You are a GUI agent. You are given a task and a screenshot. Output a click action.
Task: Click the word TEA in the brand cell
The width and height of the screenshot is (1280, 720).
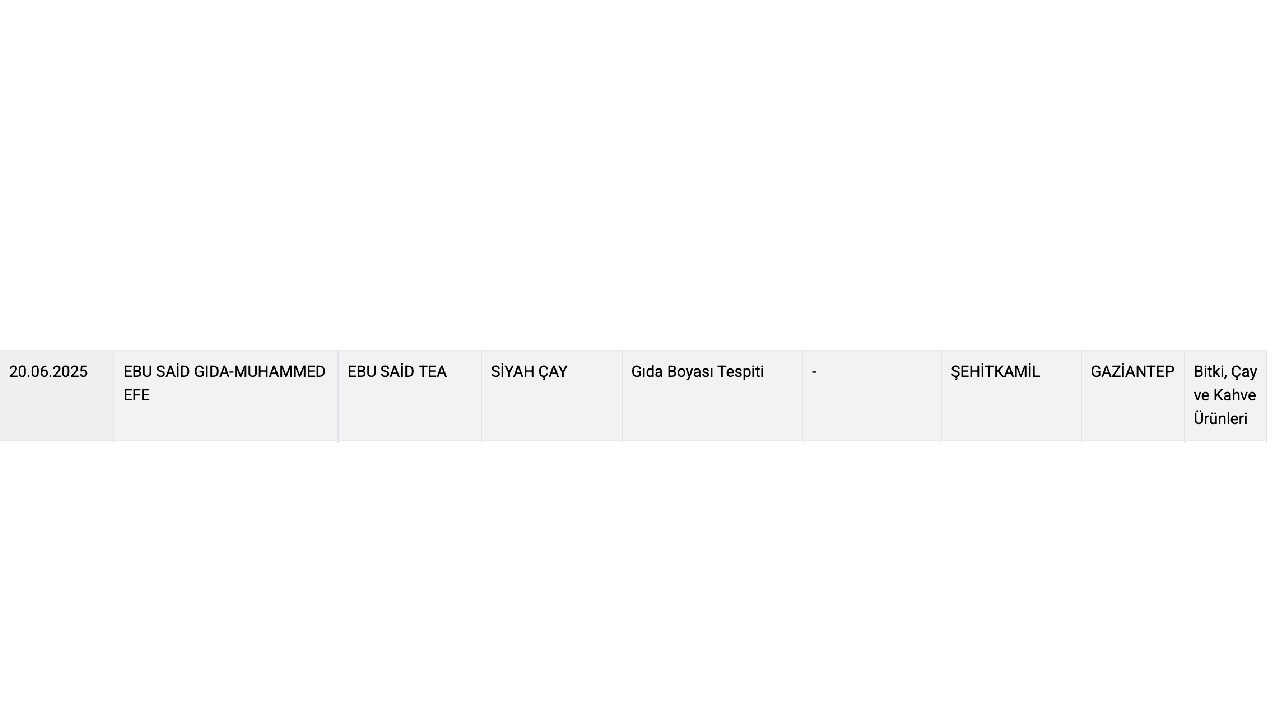click(432, 372)
